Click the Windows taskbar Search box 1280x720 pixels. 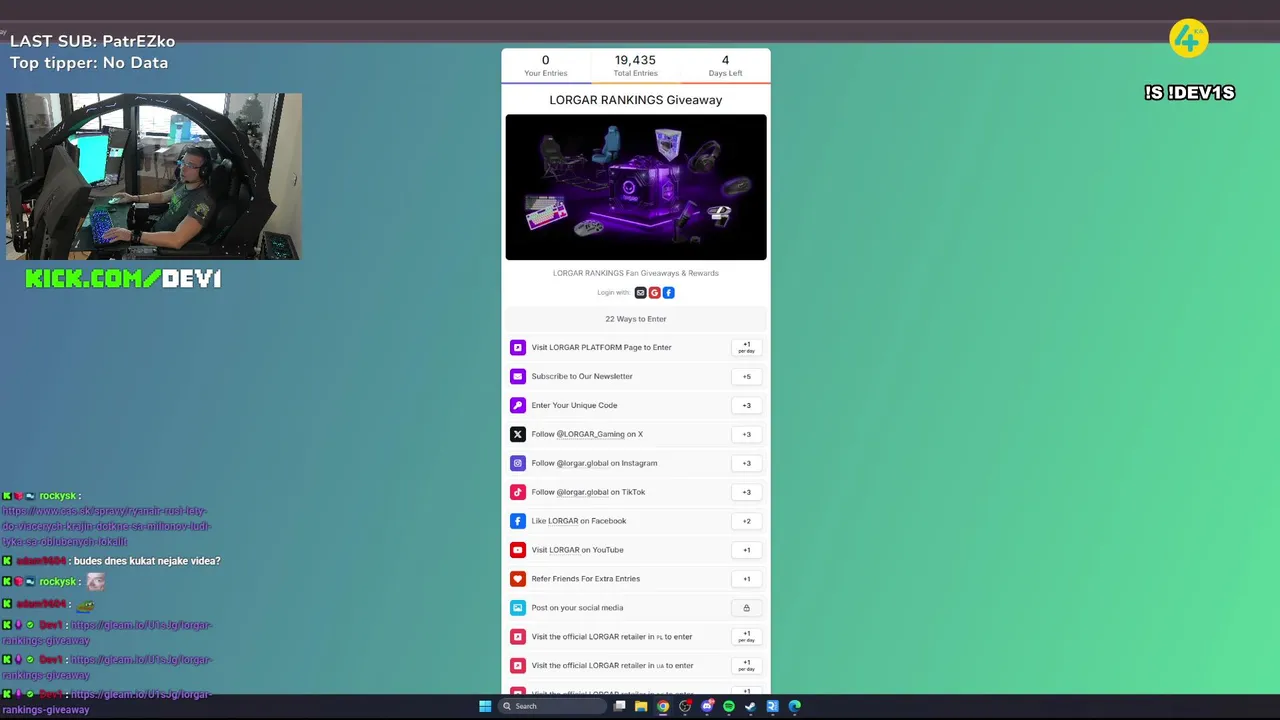click(x=552, y=706)
